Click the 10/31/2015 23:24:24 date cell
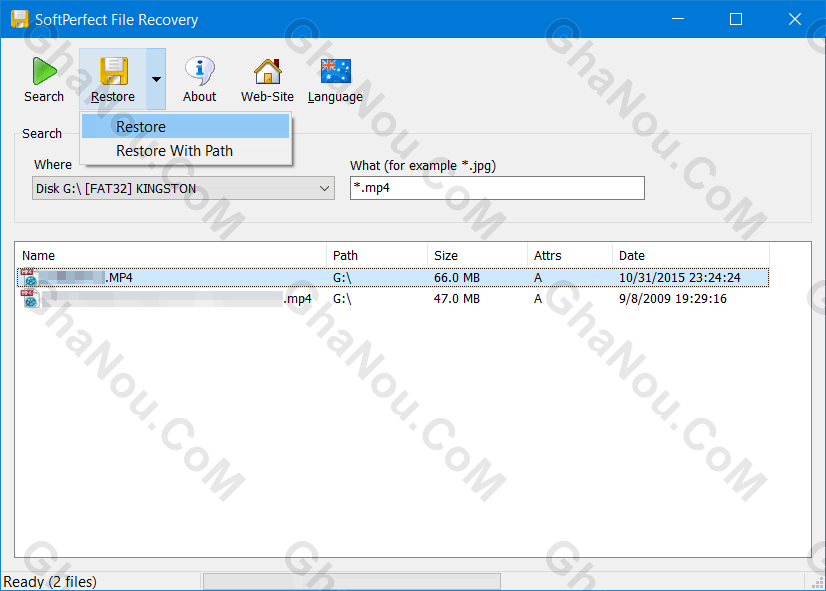This screenshot has width=826, height=591. click(x=680, y=278)
